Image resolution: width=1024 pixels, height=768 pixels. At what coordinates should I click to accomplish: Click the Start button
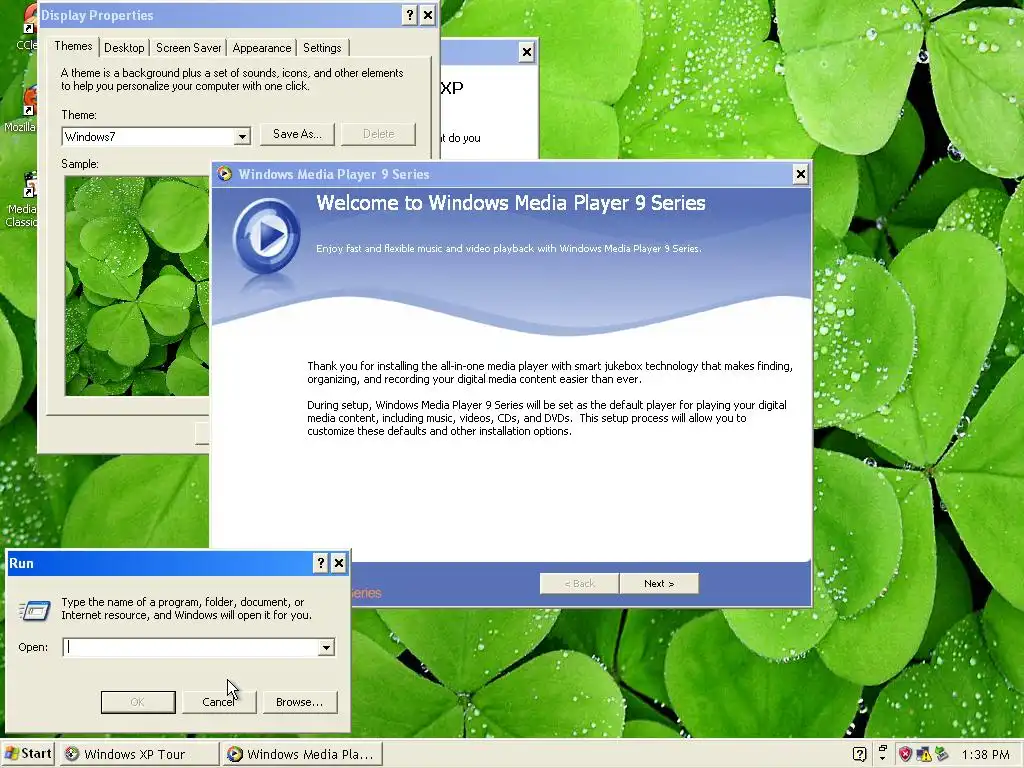28,754
